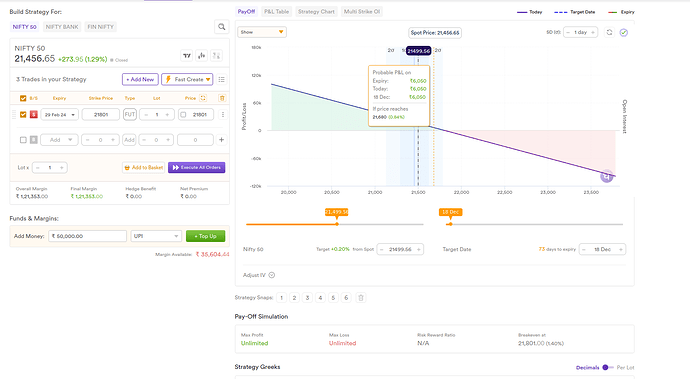Tick the checkbox inside the 21801 price field
This screenshot has width=690, height=379.
[x=183, y=114]
